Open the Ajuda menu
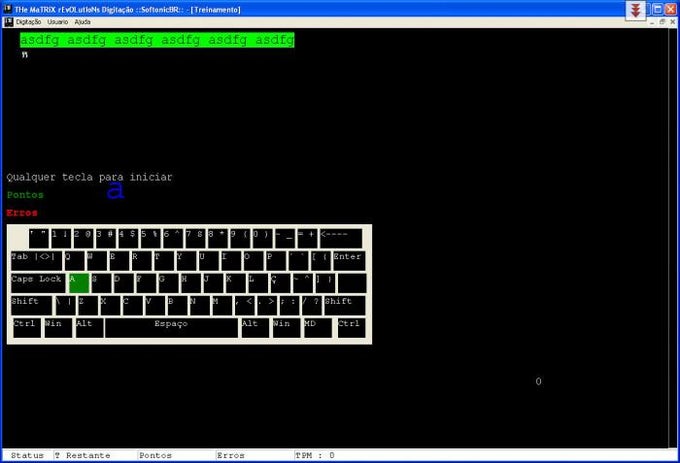This screenshot has height=463, width=680. [82, 22]
